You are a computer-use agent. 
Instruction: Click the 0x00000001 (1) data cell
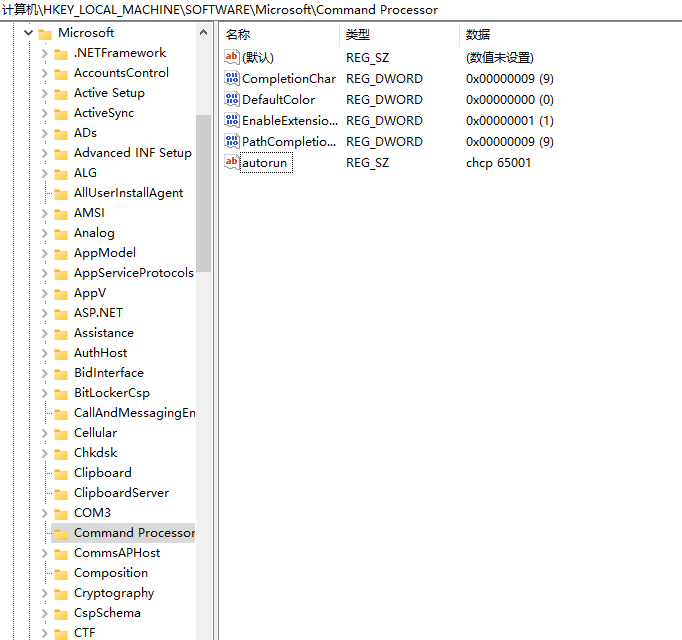(x=510, y=121)
